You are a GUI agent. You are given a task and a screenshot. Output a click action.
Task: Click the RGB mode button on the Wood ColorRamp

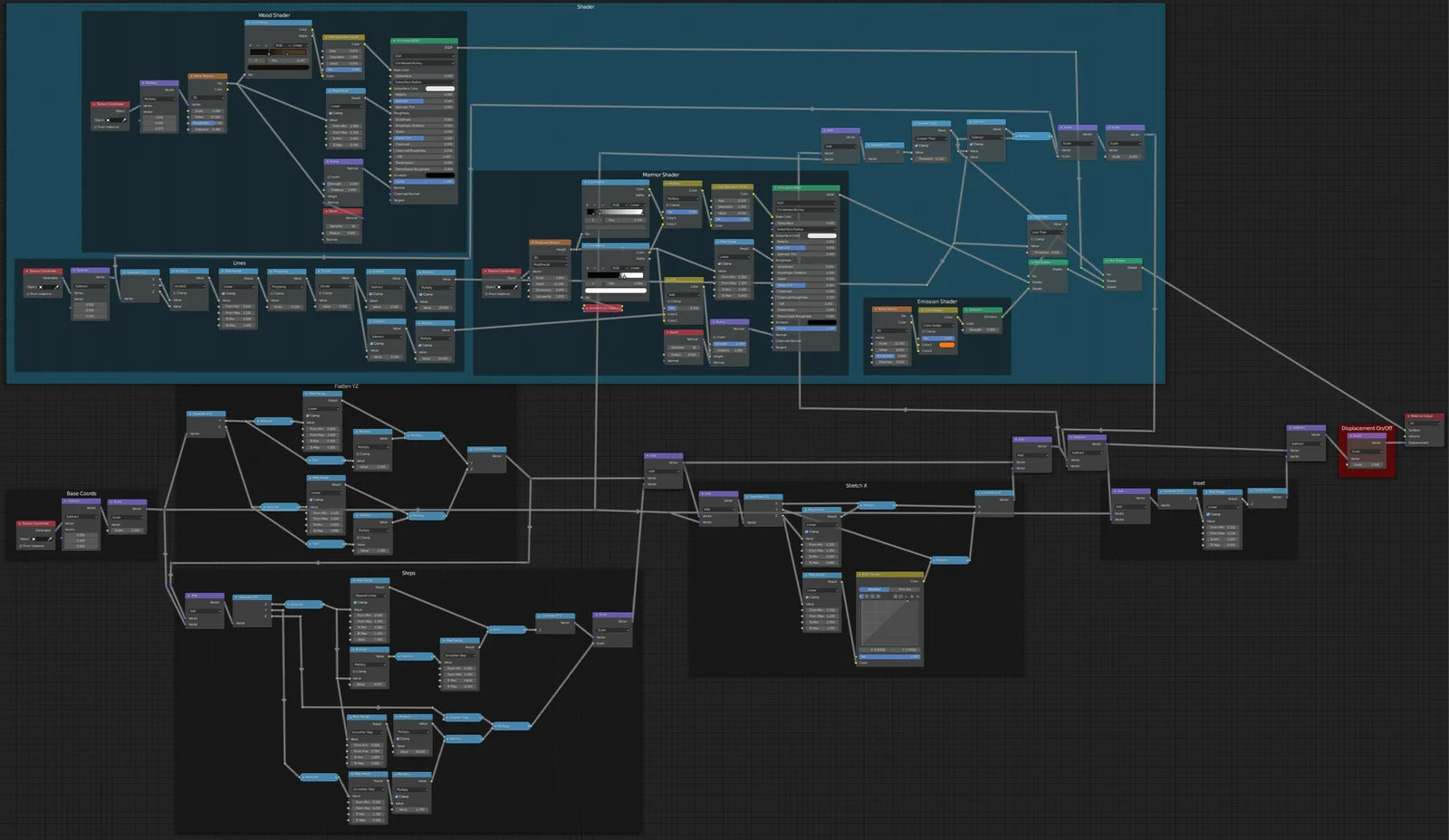pyautogui.click(x=281, y=45)
